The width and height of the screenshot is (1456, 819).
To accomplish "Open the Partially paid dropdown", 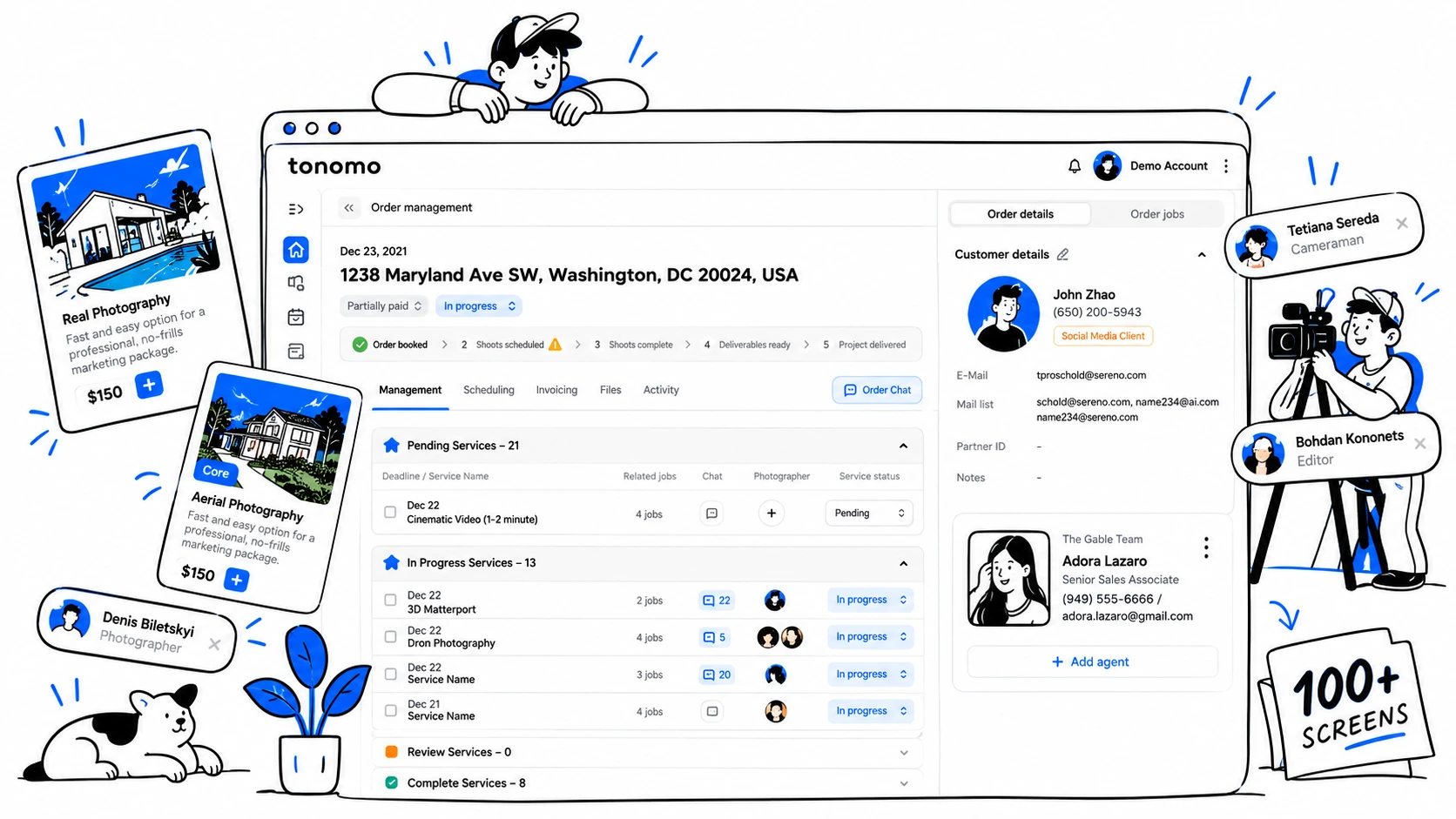I will (x=384, y=306).
